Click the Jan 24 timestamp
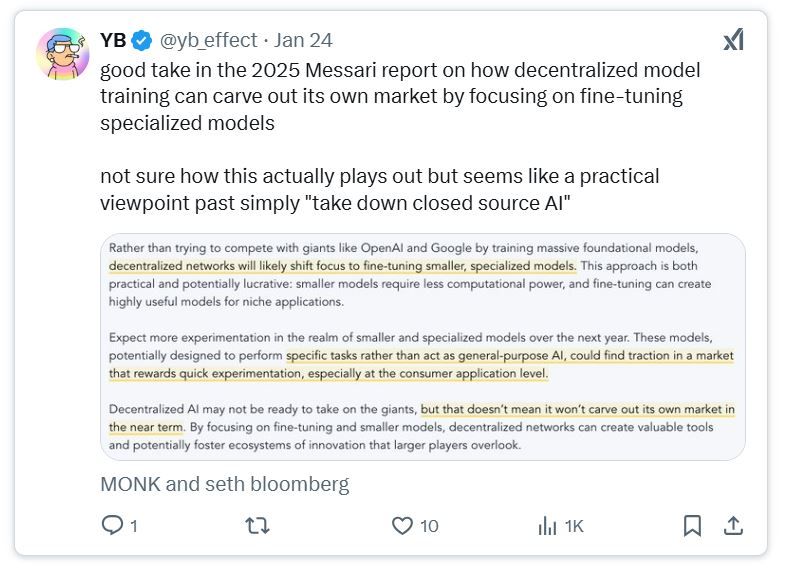 click(303, 41)
